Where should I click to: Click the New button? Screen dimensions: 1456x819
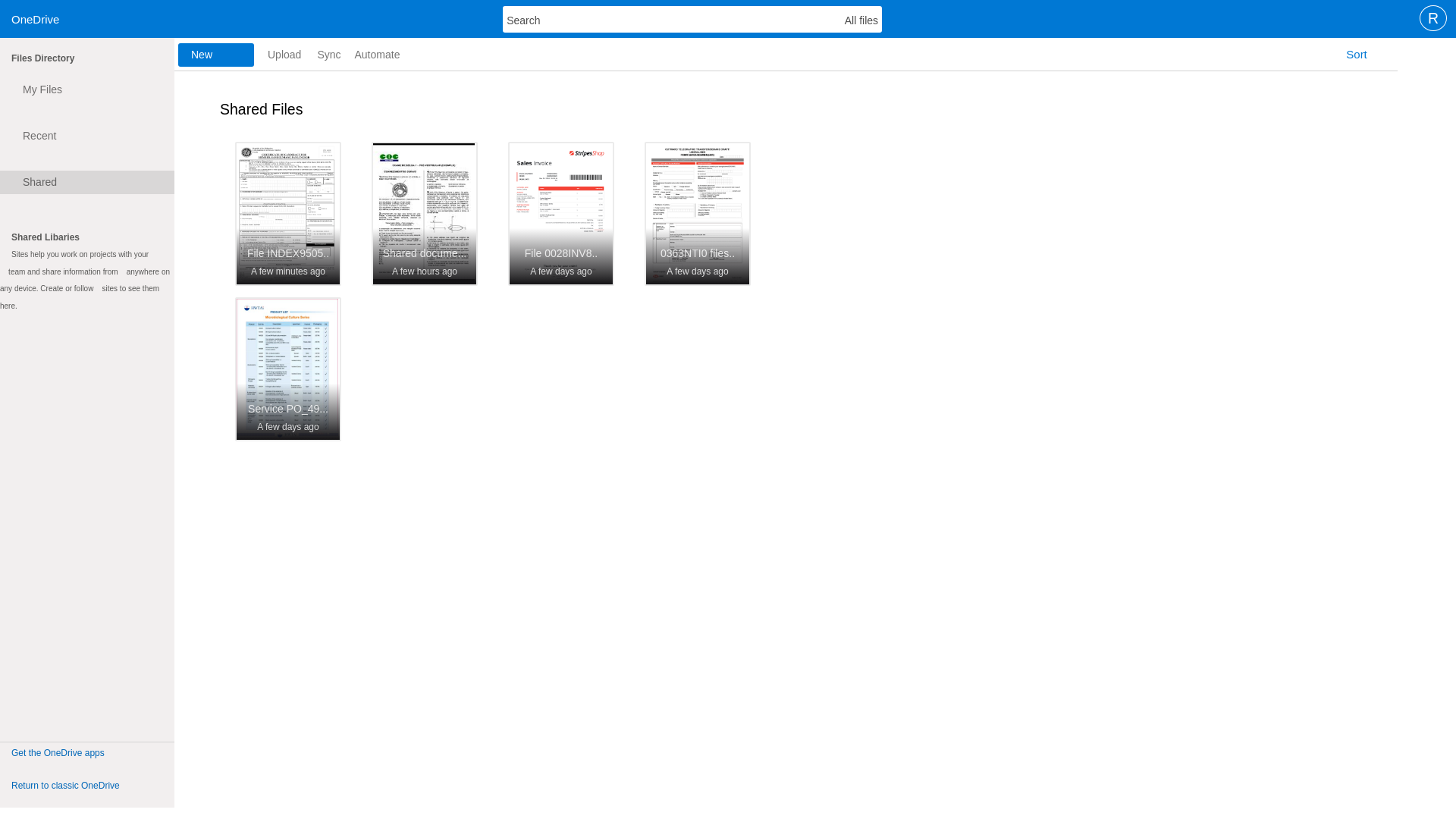coord(216,55)
